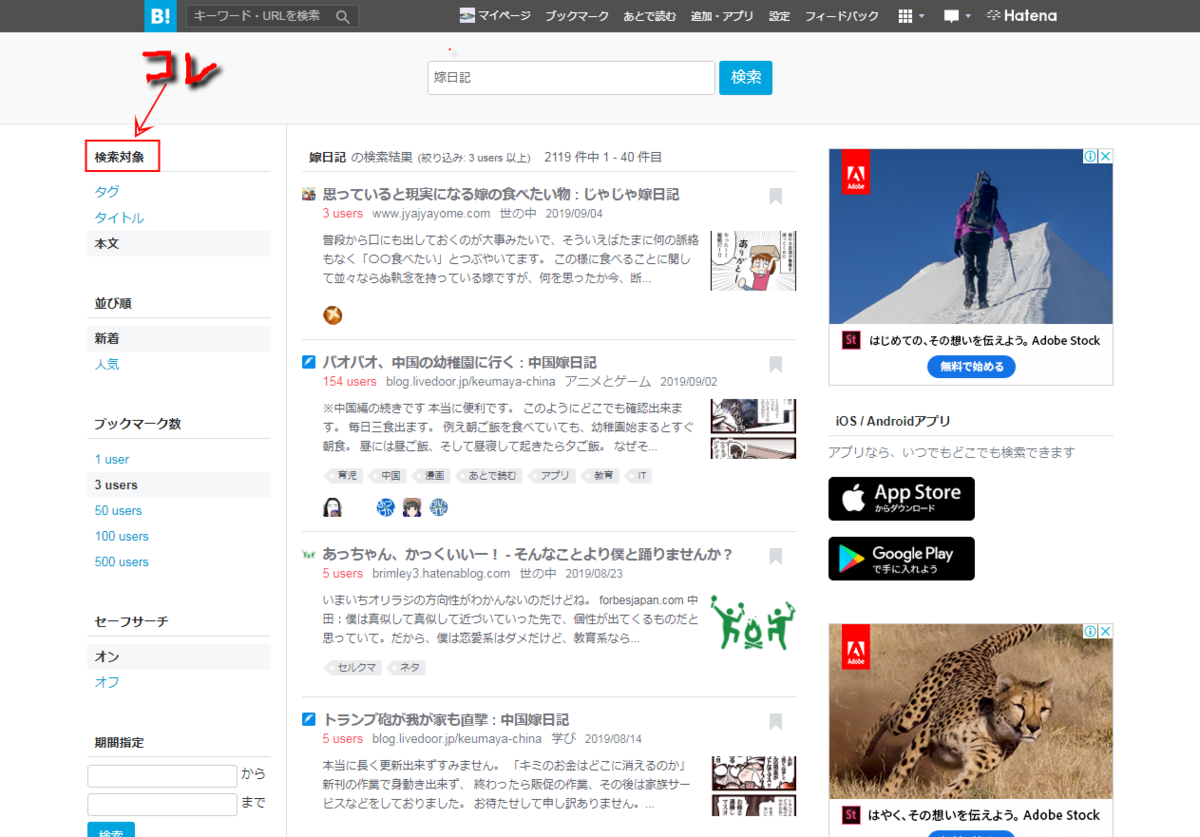The height and width of the screenshot is (837, 1200).
Task: Close the mountain climber Adobe ad
Action: (1106, 156)
